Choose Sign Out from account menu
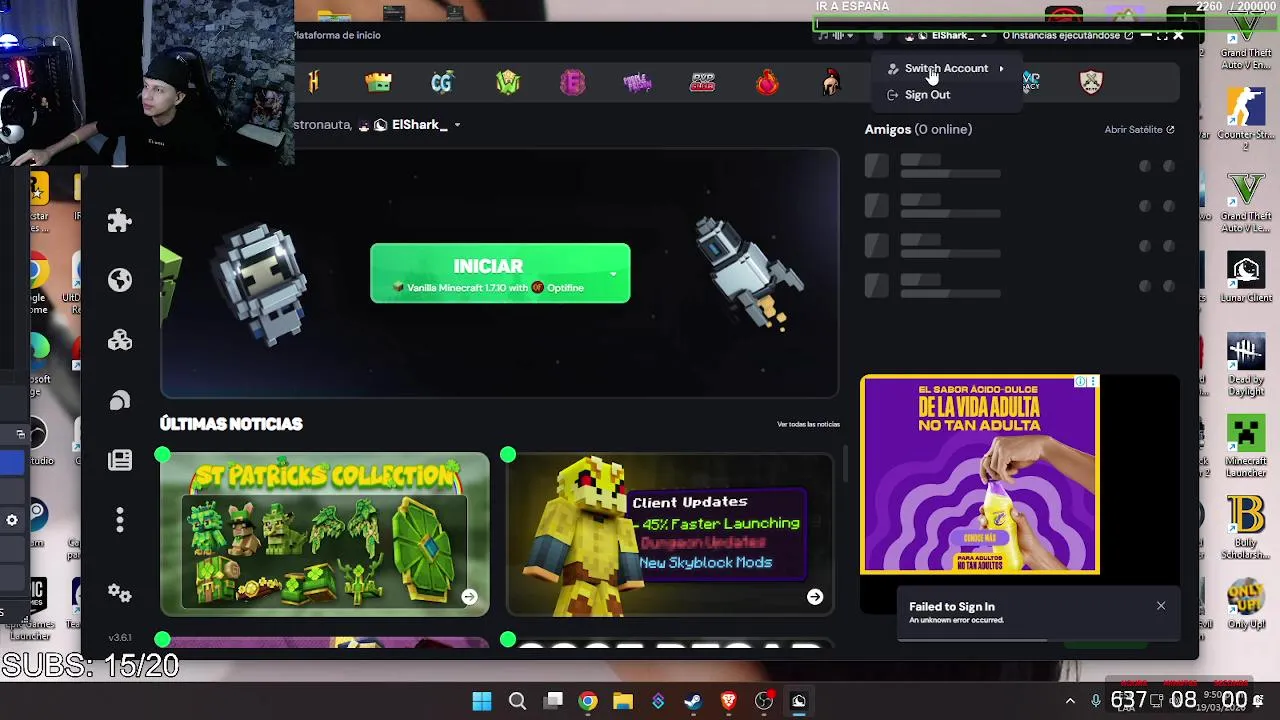 pos(927,94)
